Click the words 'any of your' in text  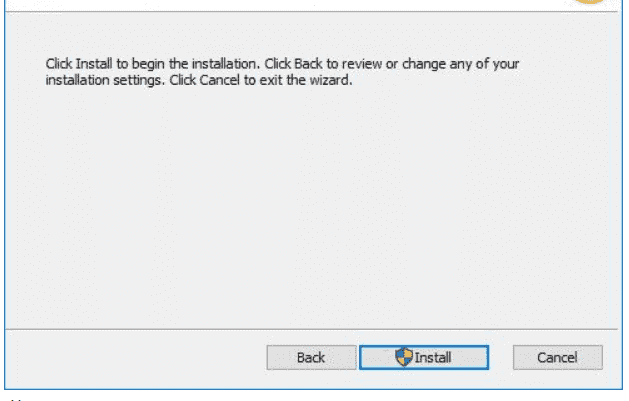[x=484, y=64]
